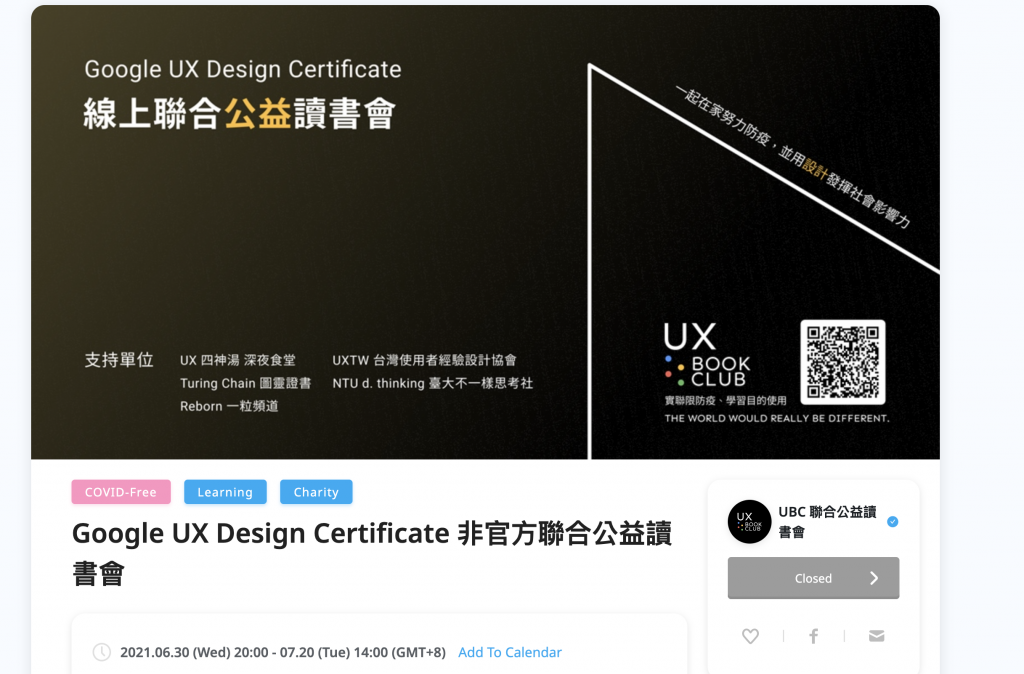Click the event date 2021.06.30 text
The image size is (1024, 674).
point(283,652)
